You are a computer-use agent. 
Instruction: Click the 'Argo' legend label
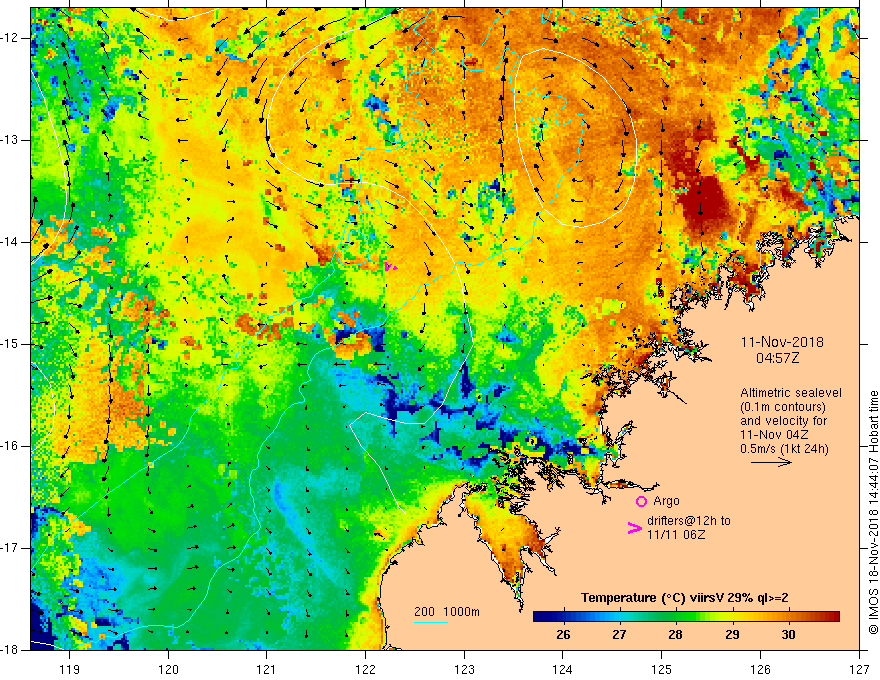(666, 501)
